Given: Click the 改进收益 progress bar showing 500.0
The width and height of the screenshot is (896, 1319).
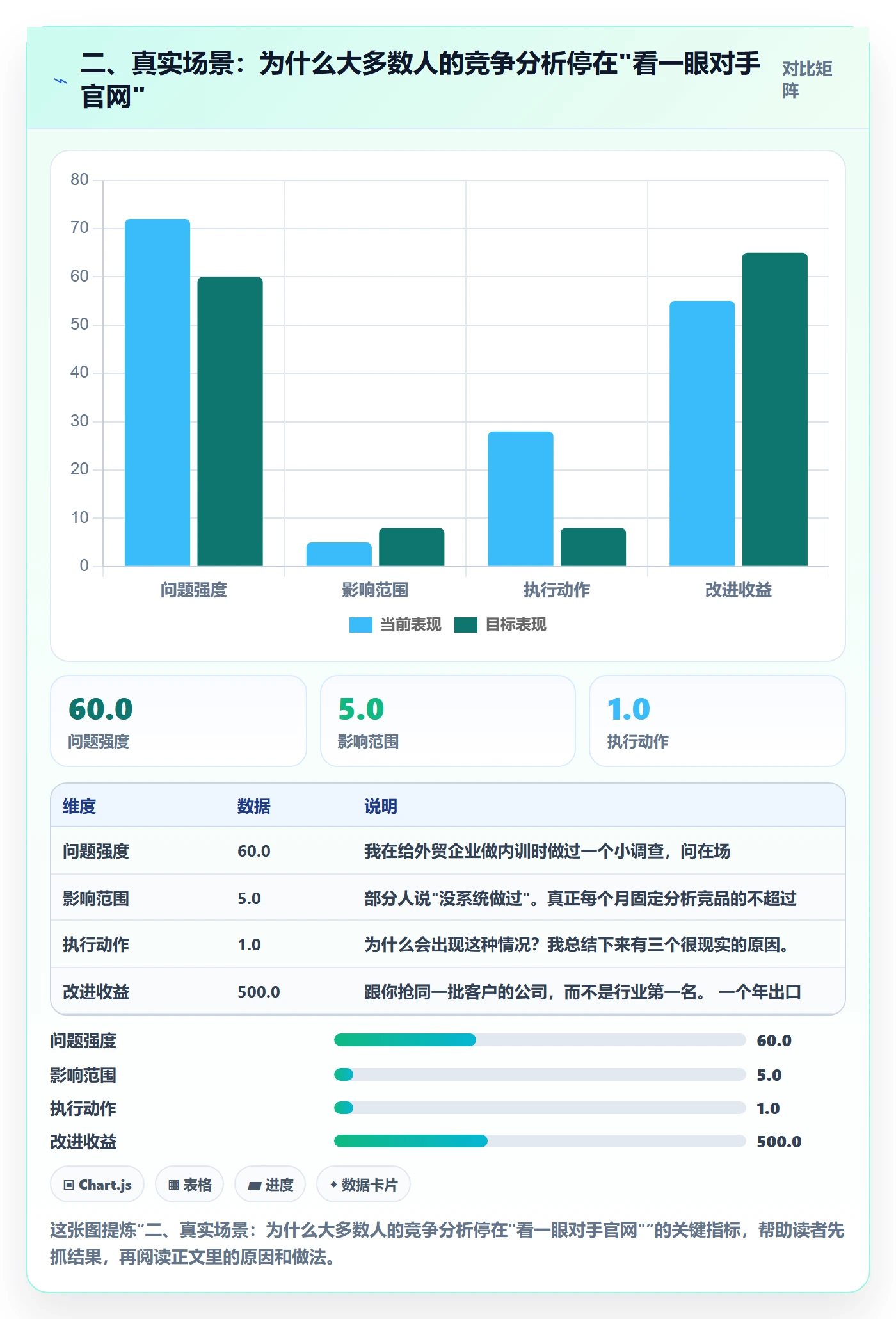Looking at the screenshot, I should 540,1141.
